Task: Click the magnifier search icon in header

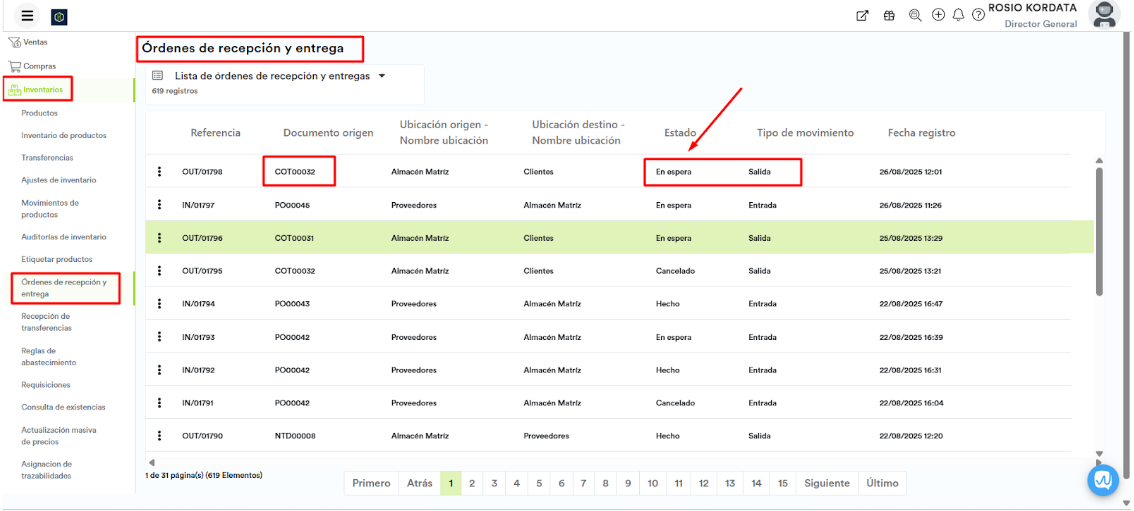Action: (x=915, y=15)
